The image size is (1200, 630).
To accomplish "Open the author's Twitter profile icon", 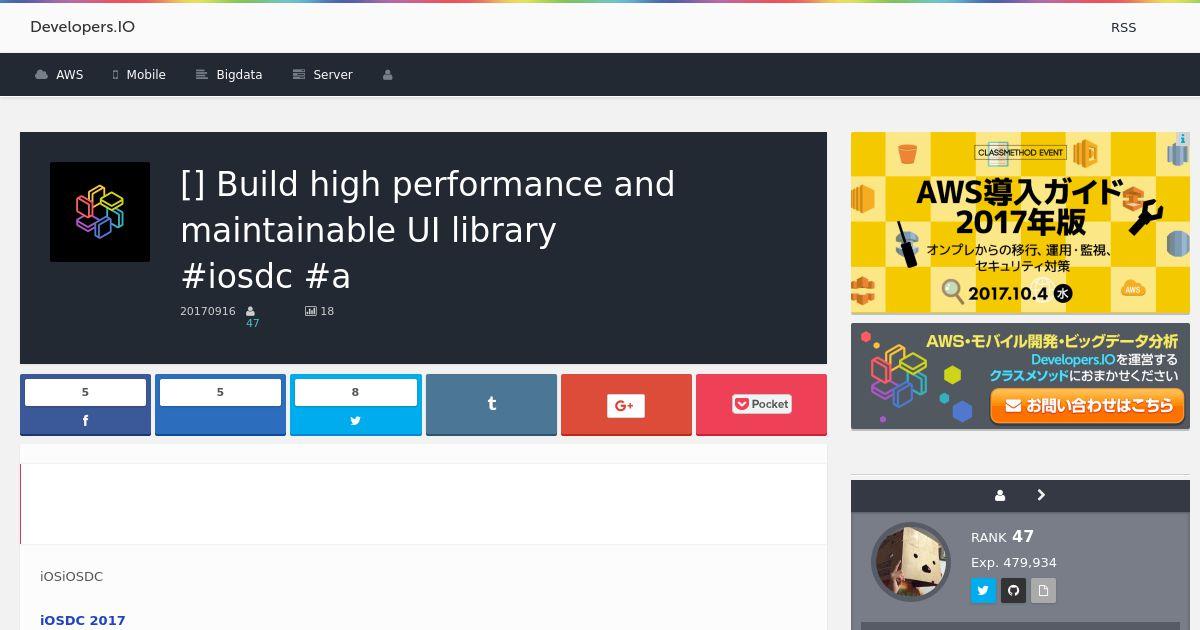I will (983, 591).
